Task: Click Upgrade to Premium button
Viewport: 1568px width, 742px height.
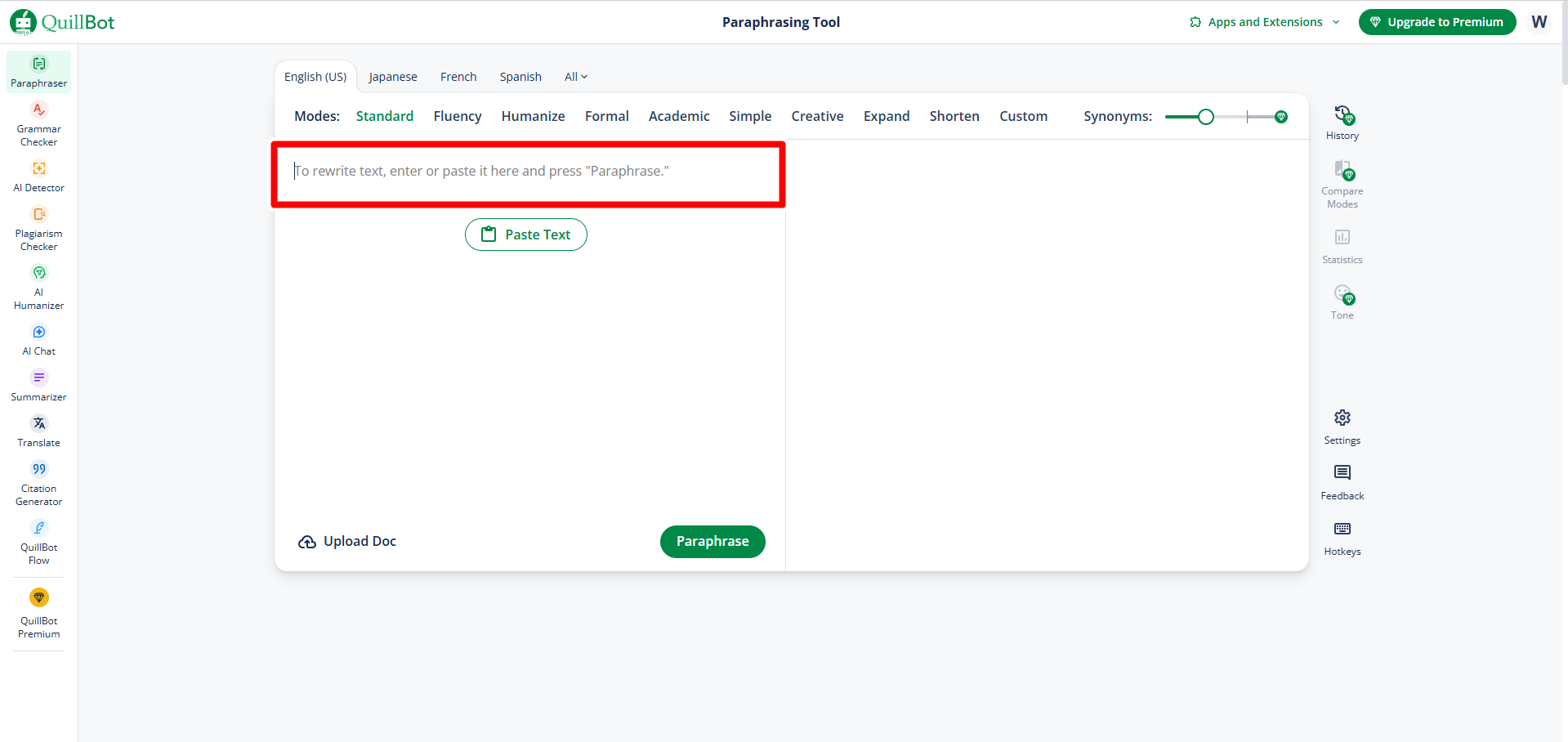Action: [1437, 22]
